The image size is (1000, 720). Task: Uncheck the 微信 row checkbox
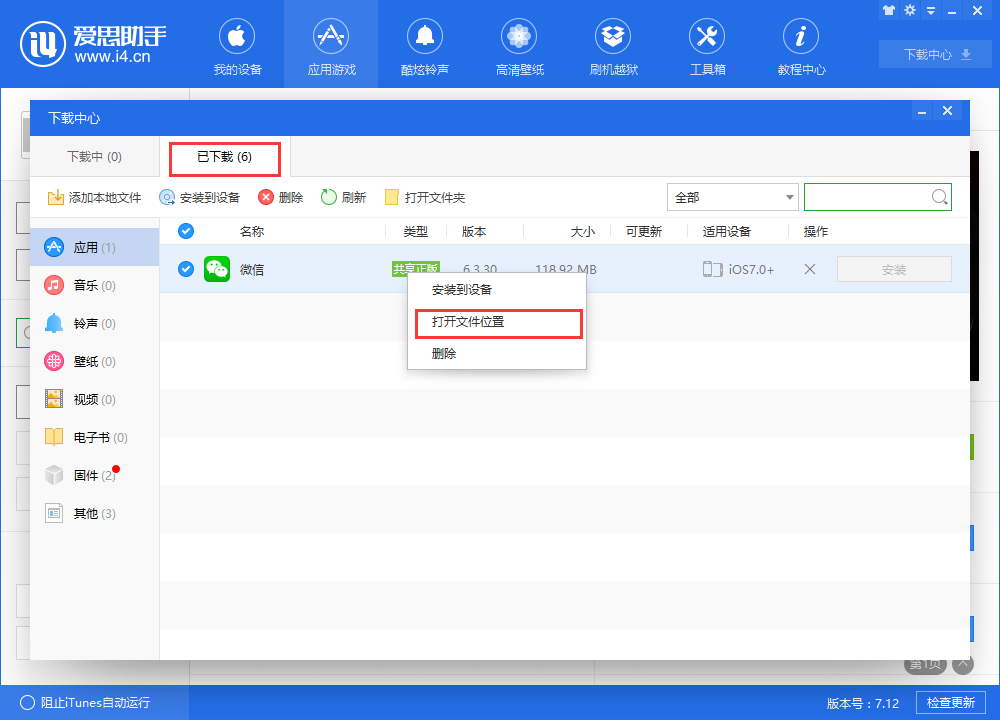tap(184, 269)
